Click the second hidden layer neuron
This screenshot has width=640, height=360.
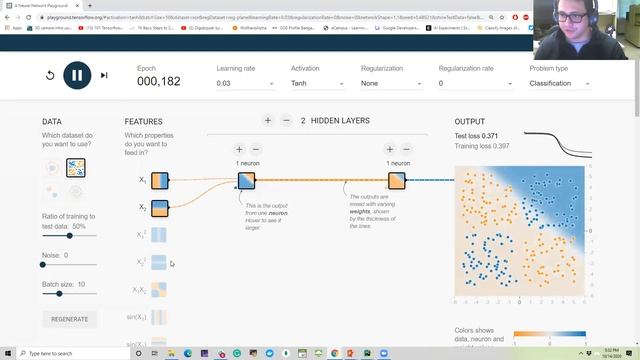397,180
